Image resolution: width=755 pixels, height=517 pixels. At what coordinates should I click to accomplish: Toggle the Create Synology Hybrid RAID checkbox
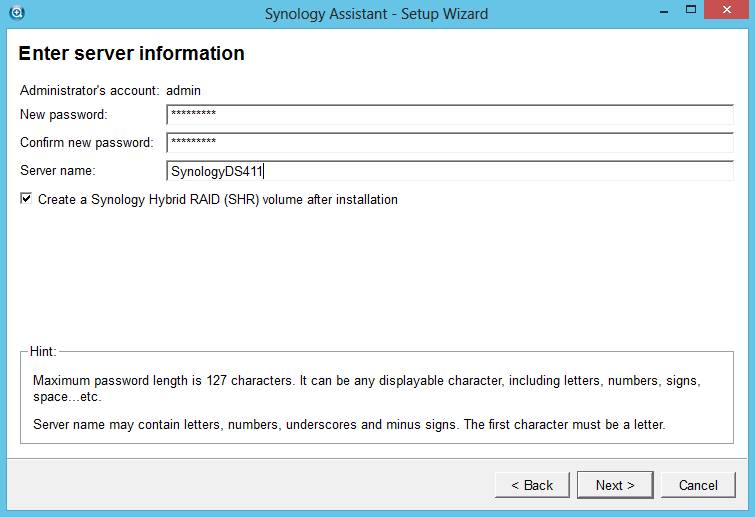coord(26,199)
